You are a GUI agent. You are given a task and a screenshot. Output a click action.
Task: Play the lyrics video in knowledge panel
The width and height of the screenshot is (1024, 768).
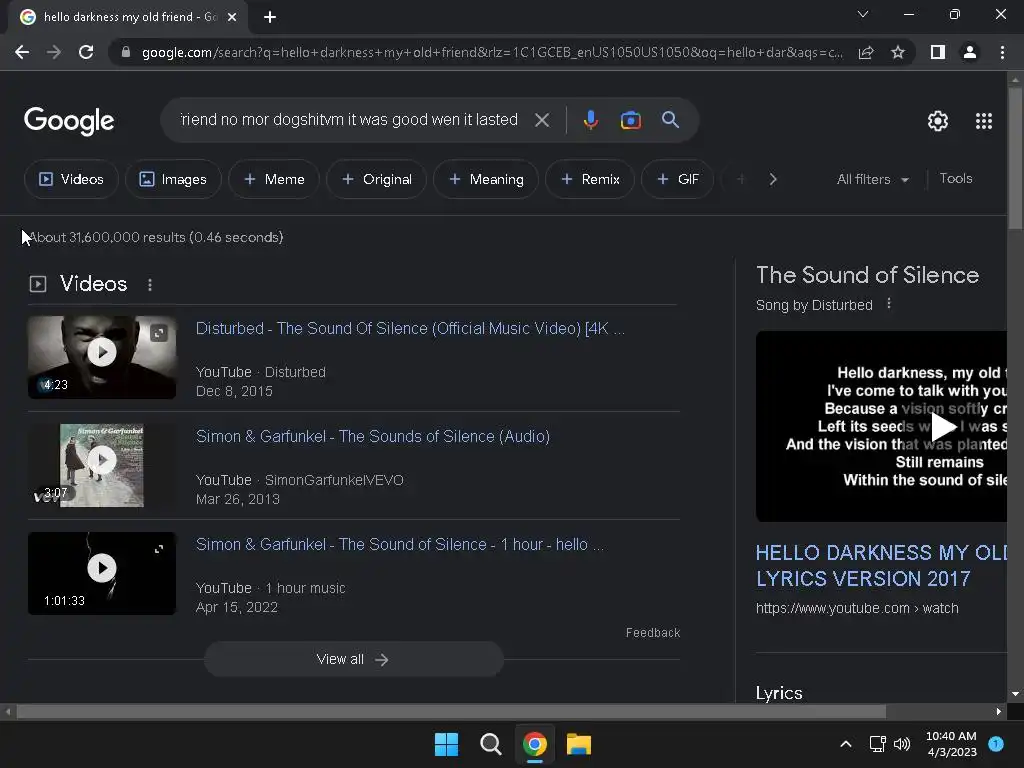[942, 426]
